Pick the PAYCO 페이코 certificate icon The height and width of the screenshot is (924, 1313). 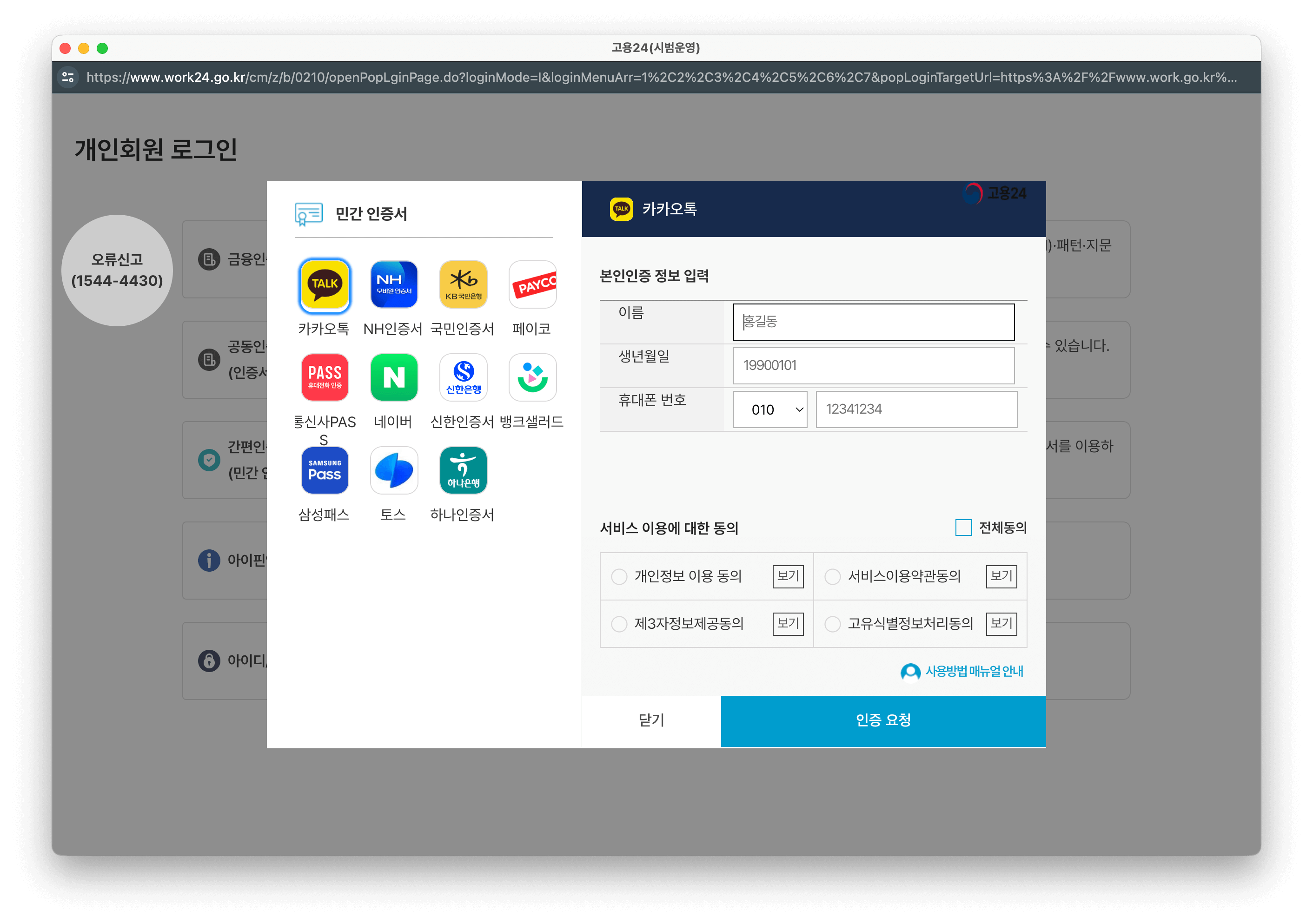pos(532,285)
